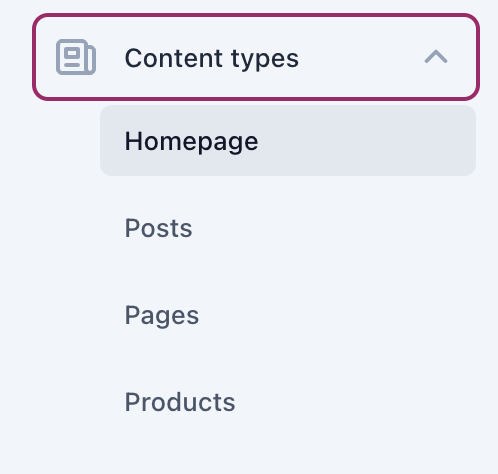Click the up-arrow chevron on Content types
The height and width of the screenshot is (474, 498).
click(x=436, y=57)
